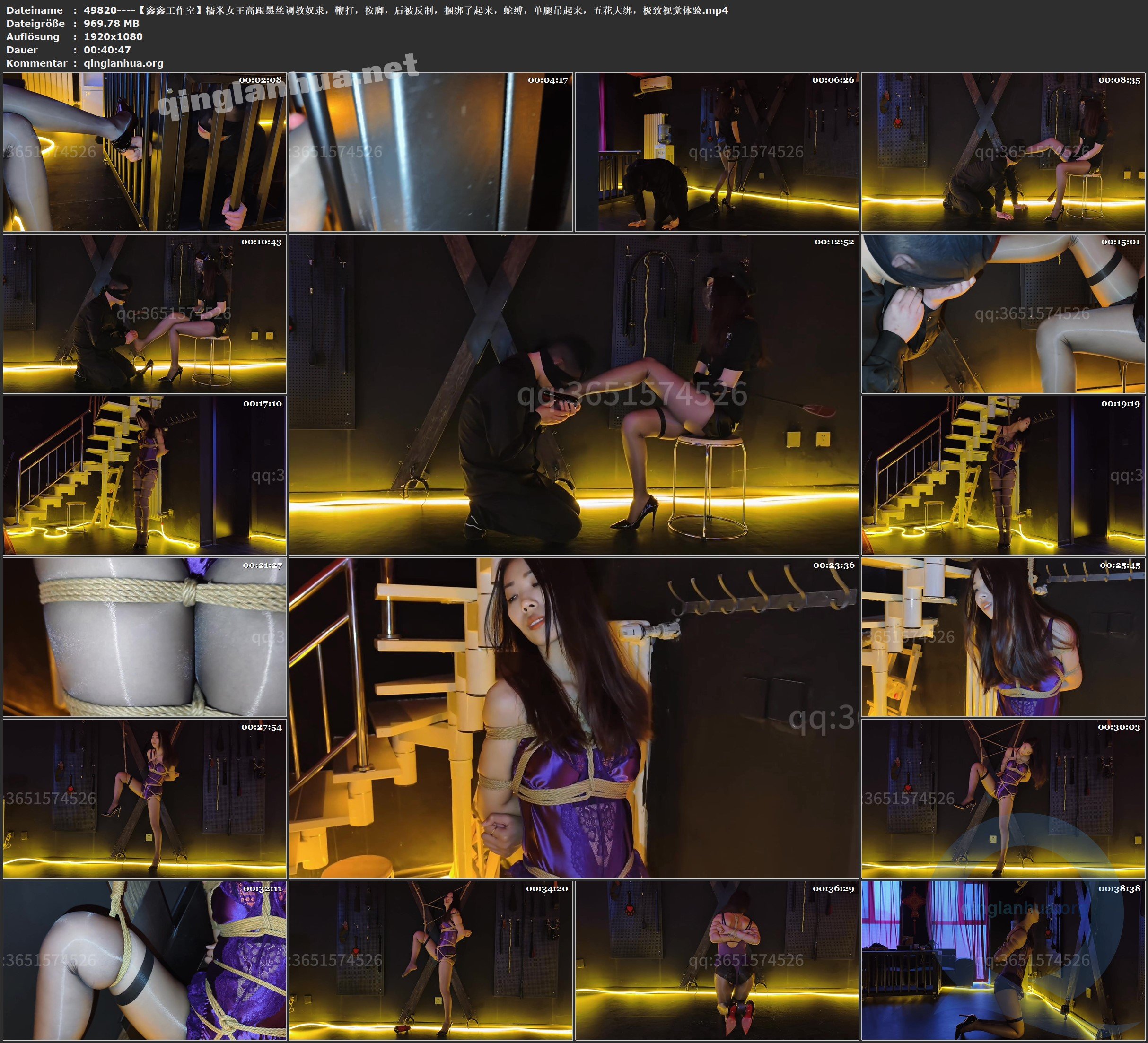This screenshot has height=1043, width=1148.
Task: Click the frame stamped 00:08:35
Action: [x=1003, y=152]
